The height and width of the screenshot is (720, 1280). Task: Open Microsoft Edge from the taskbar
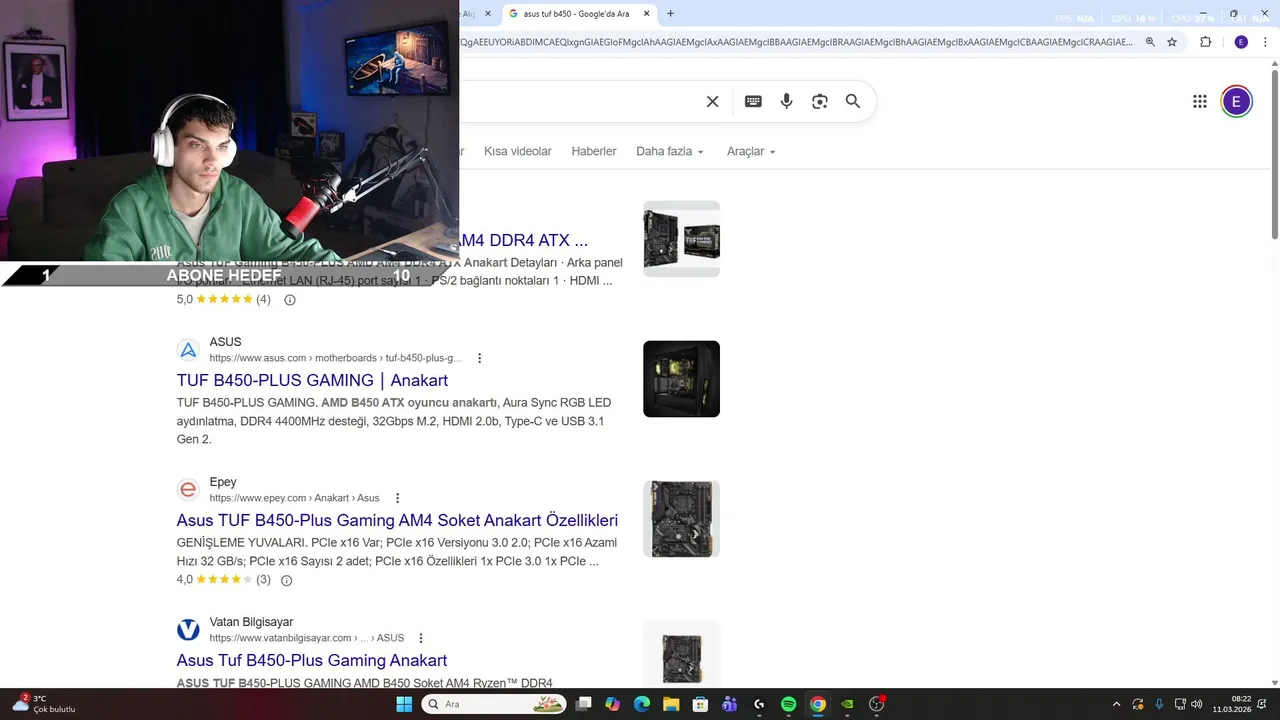pos(642,704)
